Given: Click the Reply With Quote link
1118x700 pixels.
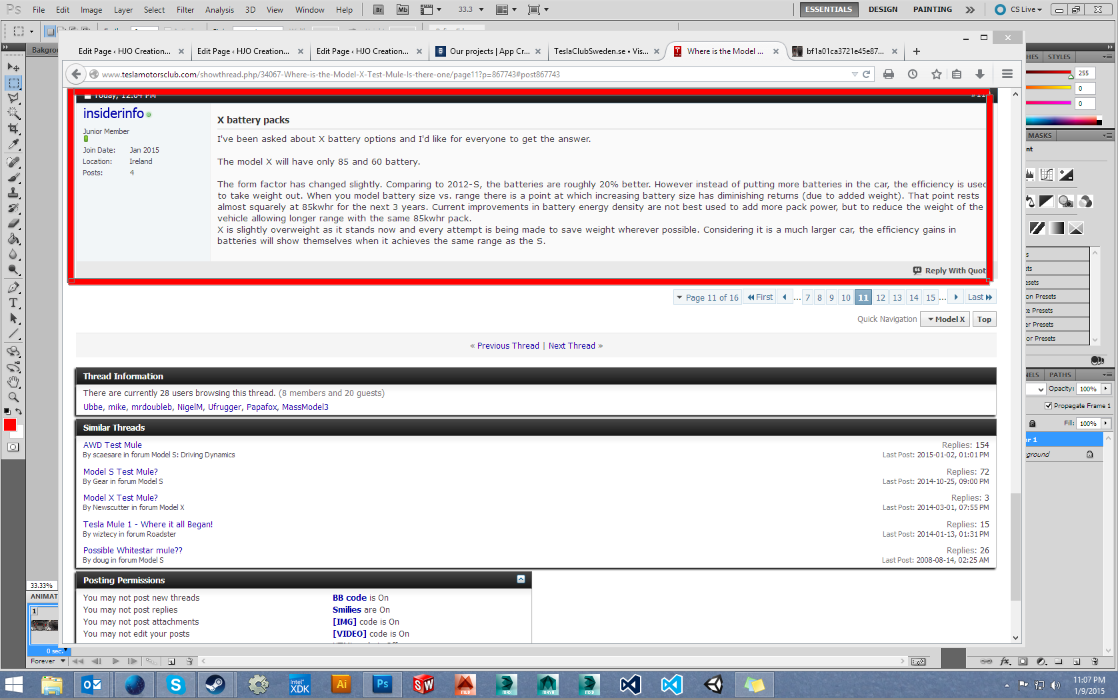Looking at the screenshot, I should pyautogui.click(x=949, y=271).
